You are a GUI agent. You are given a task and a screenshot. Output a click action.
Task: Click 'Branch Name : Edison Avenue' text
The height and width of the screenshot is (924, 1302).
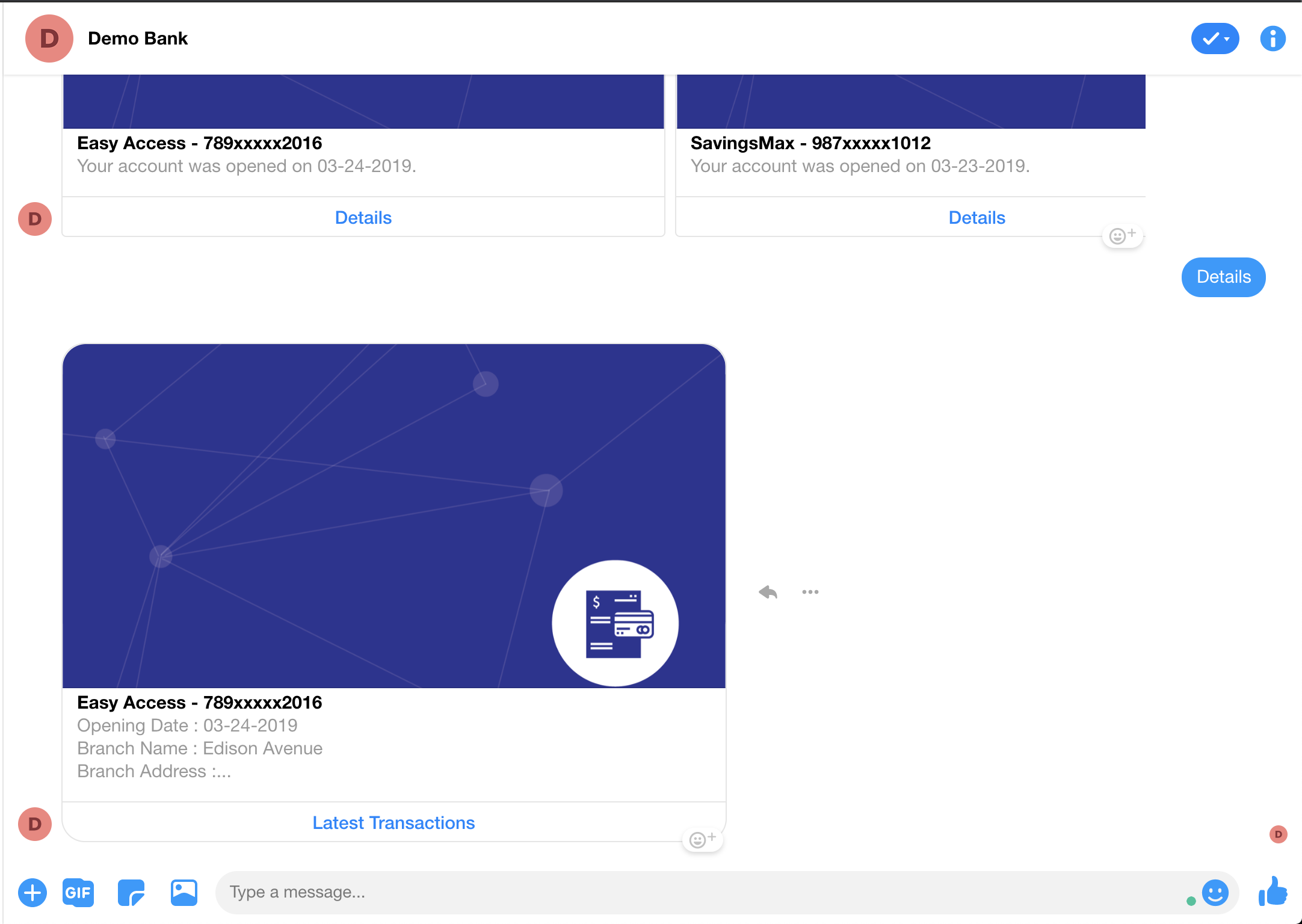tap(200, 748)
